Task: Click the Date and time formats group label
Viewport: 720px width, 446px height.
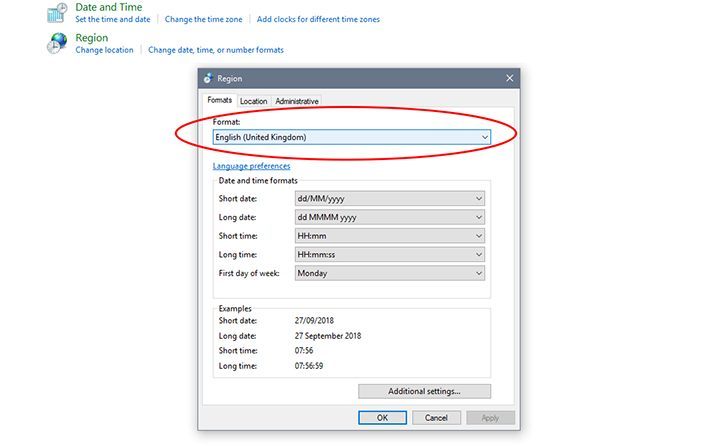Action: [258, 181]
